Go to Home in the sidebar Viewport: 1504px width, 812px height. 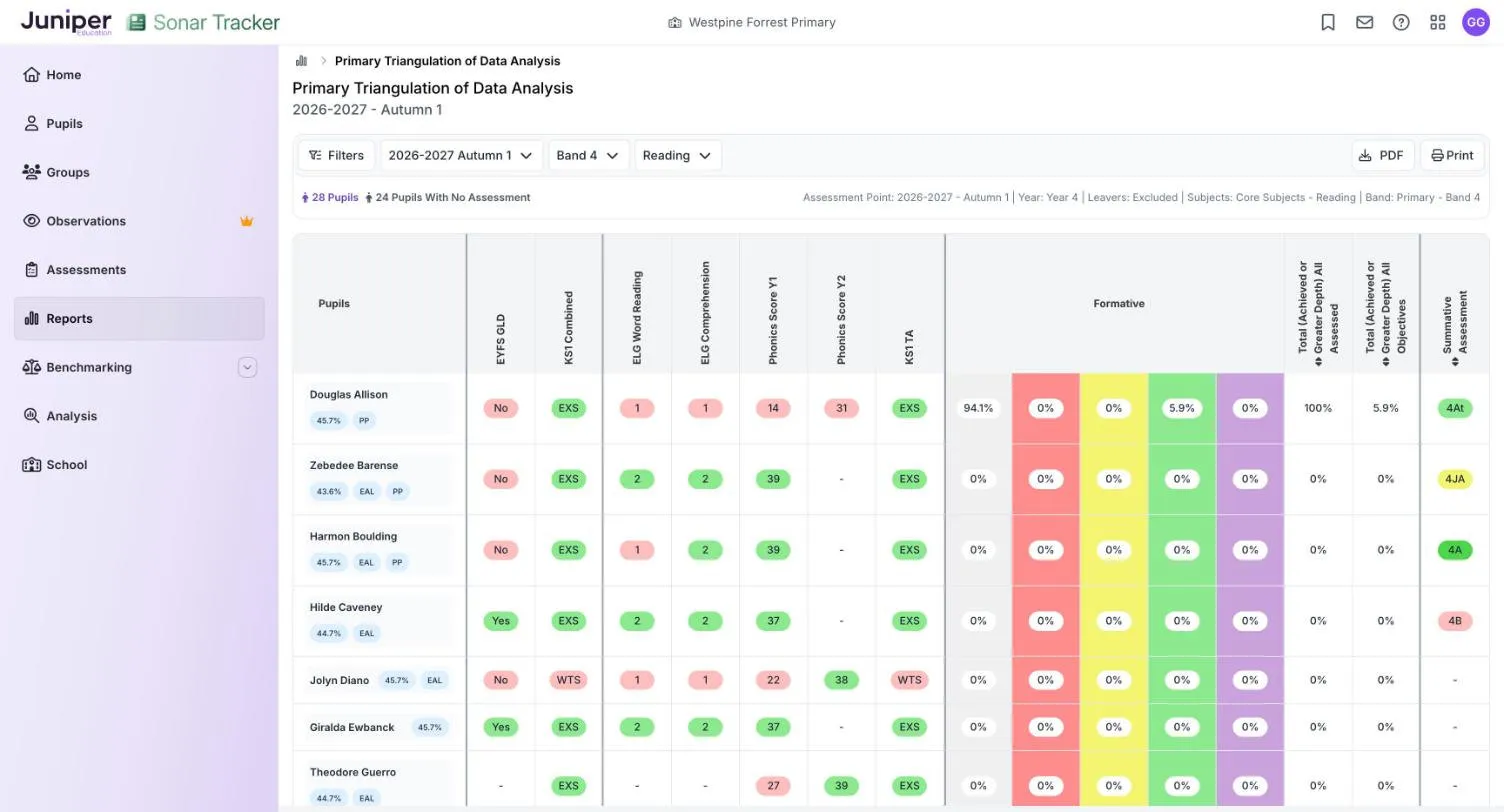click(139, 75)
